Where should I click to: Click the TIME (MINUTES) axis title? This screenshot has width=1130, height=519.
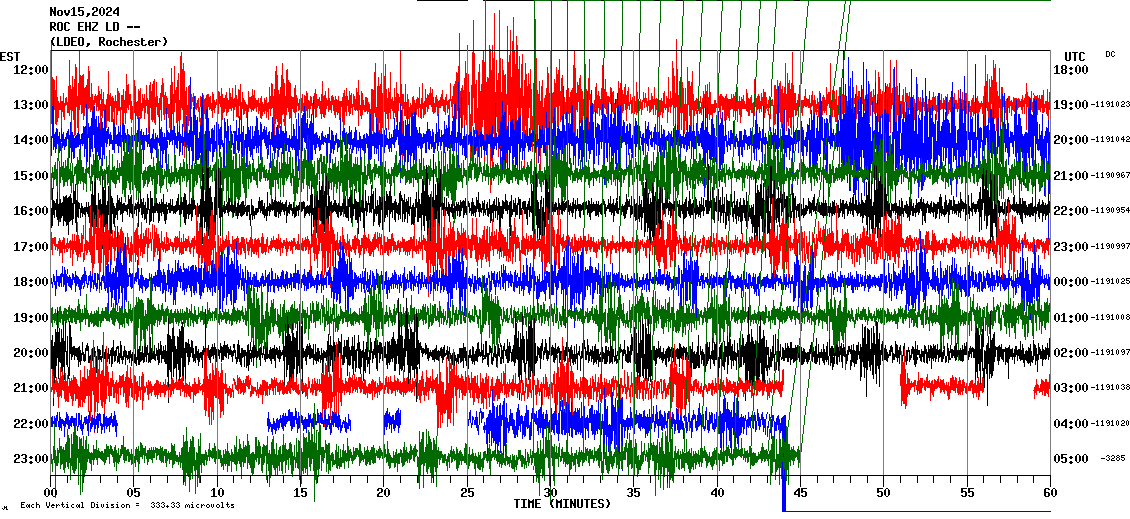click(x=562, y=504)
